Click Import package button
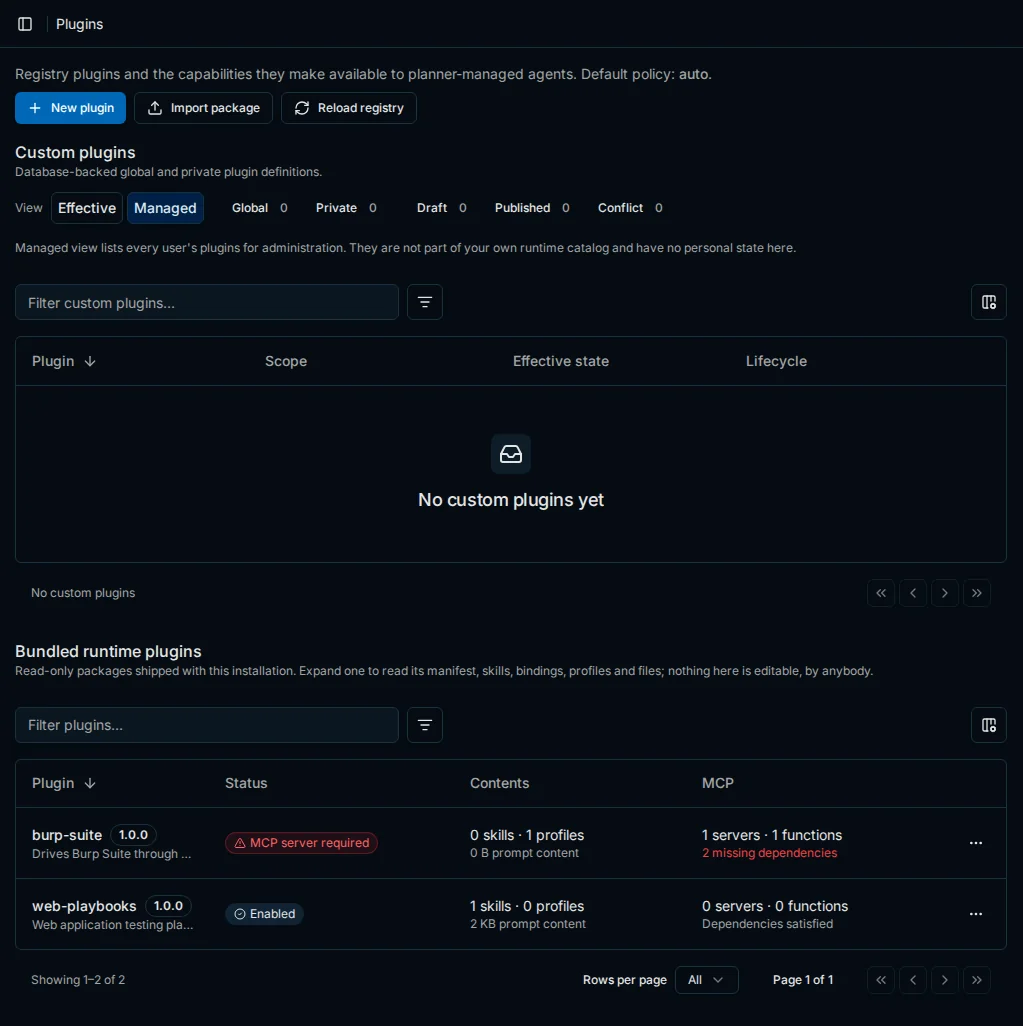The image size is (1023, 1026). click(x=204, y=108)
